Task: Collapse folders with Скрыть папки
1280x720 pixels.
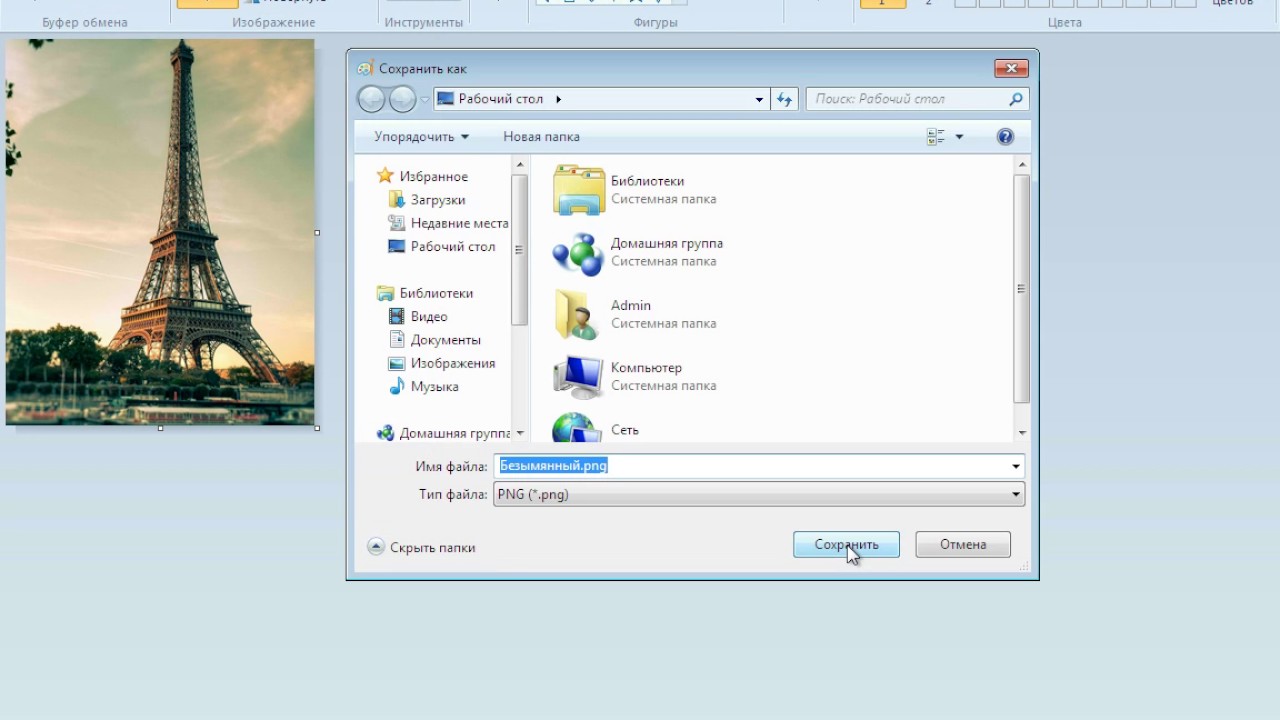Action: pos(421,547)
